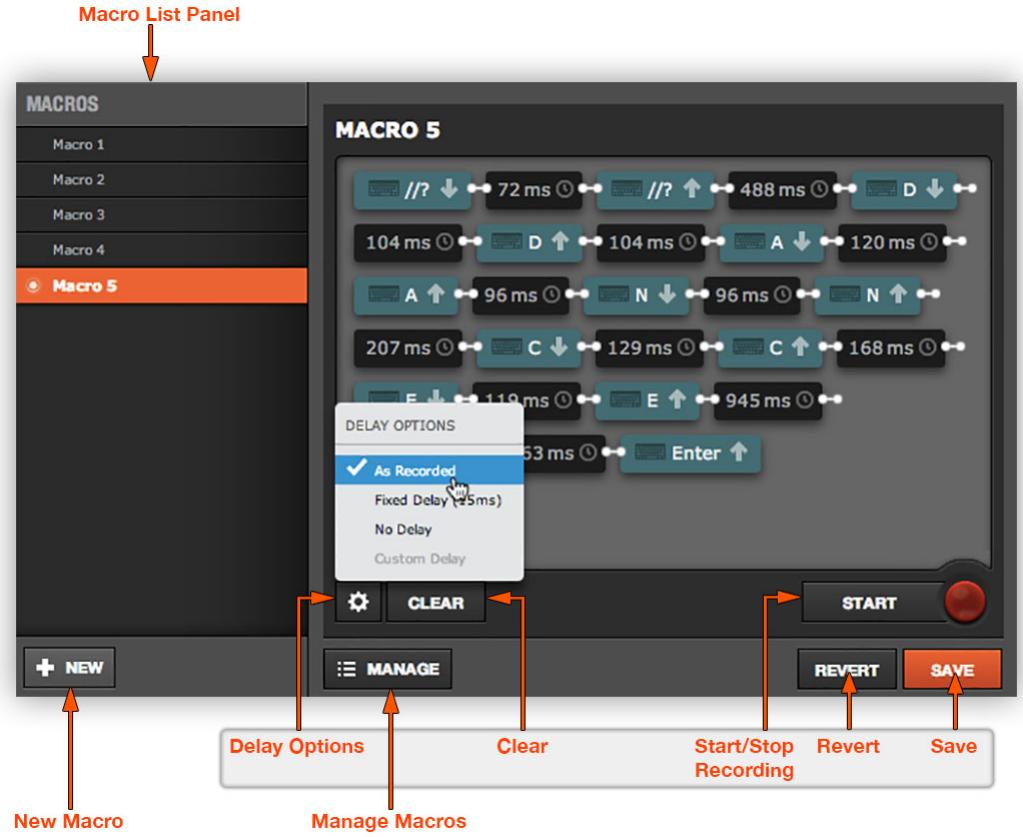
Task: Click the DELAY OPTIONS menu header
Action: coord(400,425)
